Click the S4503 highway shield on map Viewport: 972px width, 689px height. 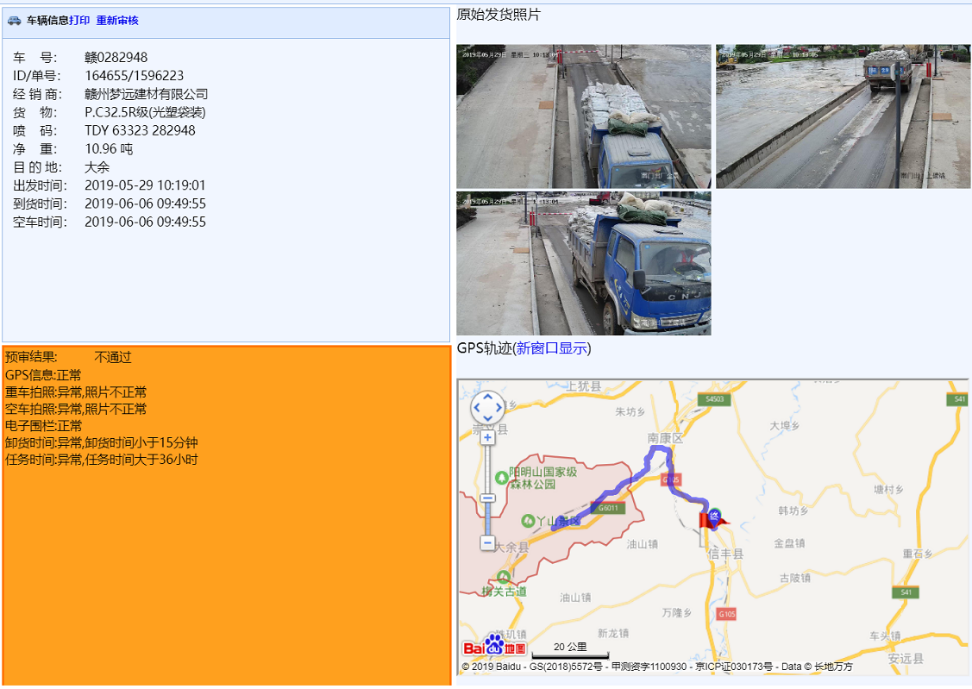click(x=715, y=399)
